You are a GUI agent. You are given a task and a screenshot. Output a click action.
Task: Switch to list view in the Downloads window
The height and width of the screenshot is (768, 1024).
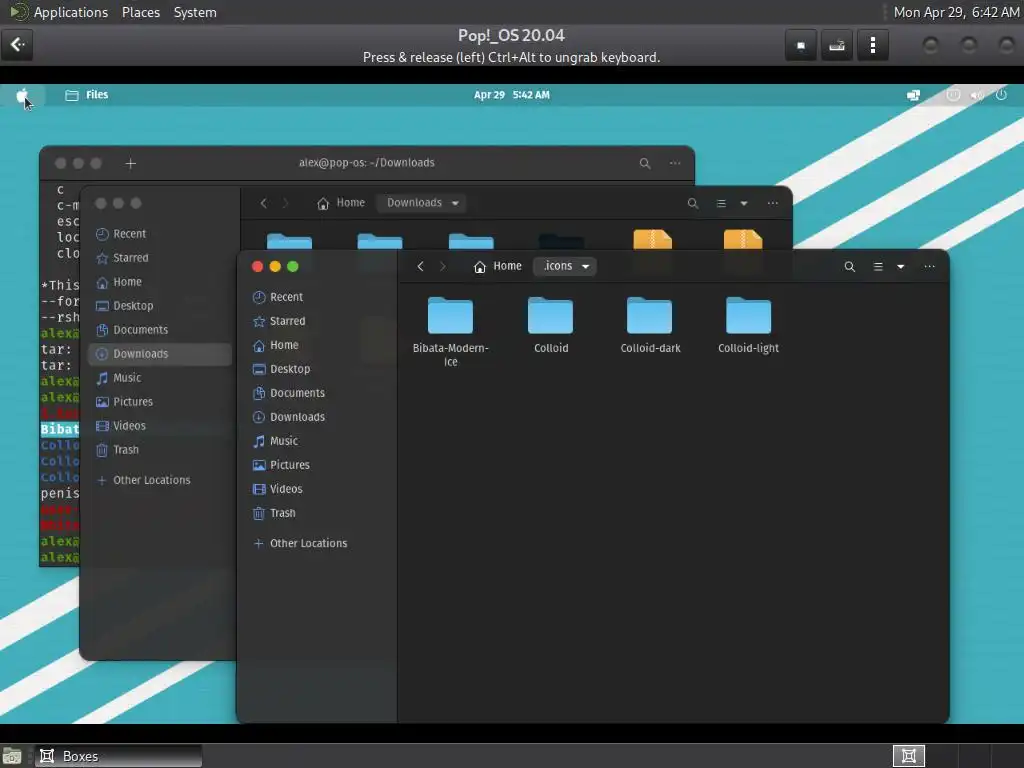tap(722, 203)
